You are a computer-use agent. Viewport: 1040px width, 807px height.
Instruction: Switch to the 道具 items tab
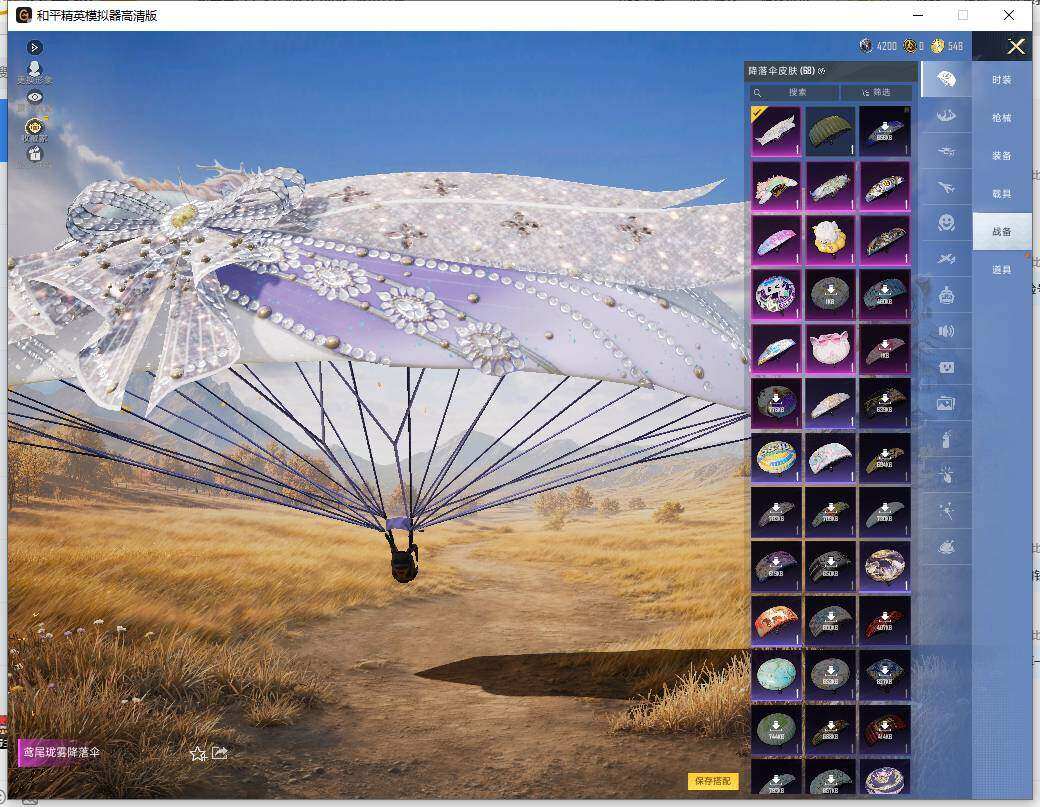(x=1002, y=269)
